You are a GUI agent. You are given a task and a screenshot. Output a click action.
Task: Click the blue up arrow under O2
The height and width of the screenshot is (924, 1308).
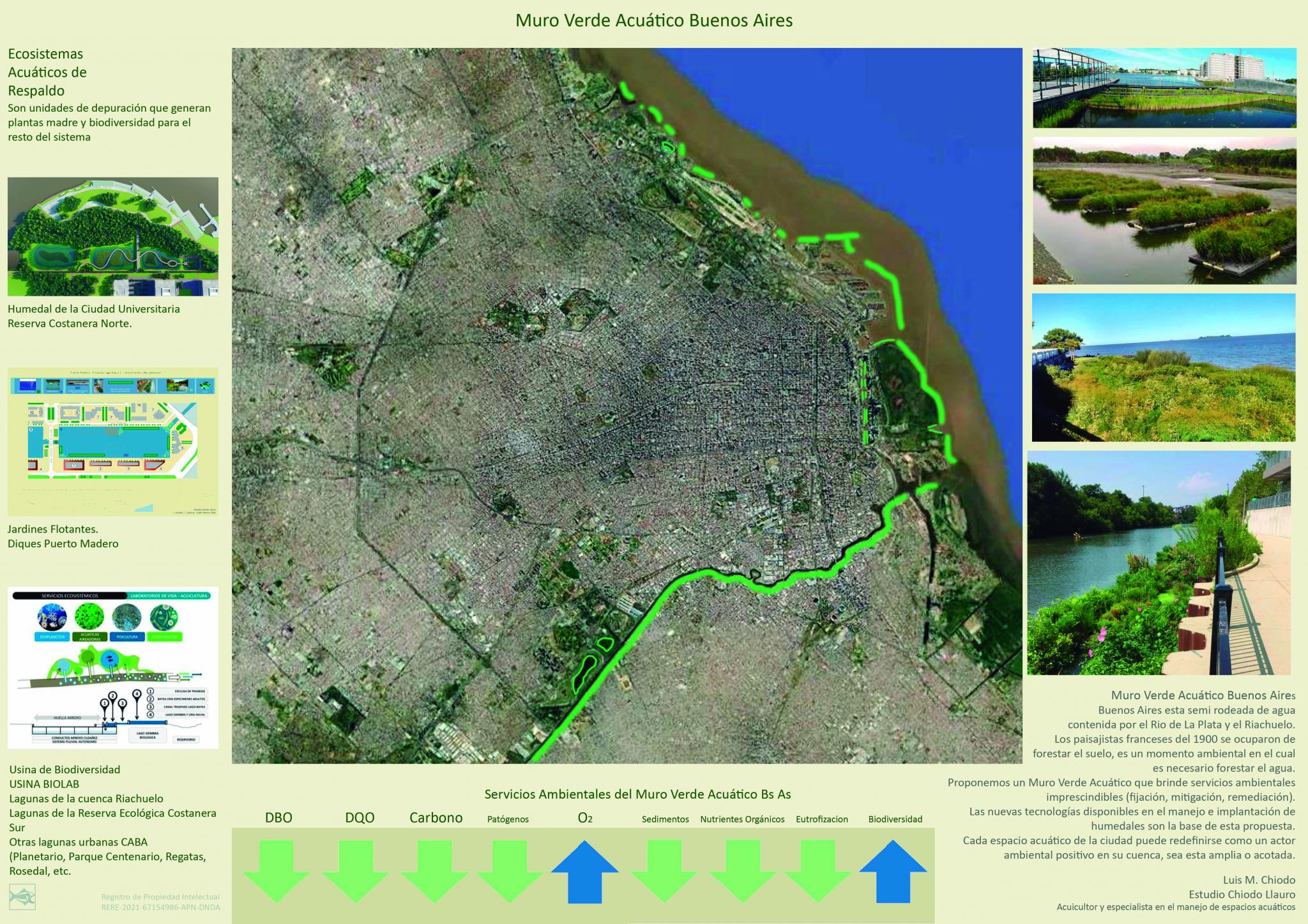[584, 871]
